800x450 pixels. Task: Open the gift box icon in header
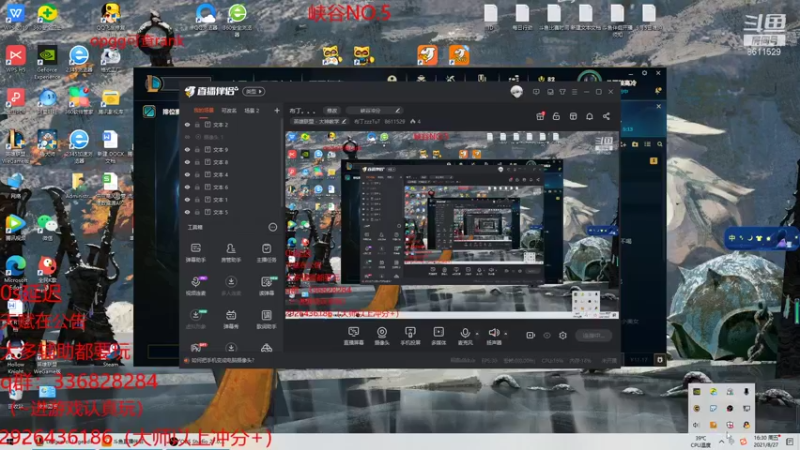pos(540,116)
